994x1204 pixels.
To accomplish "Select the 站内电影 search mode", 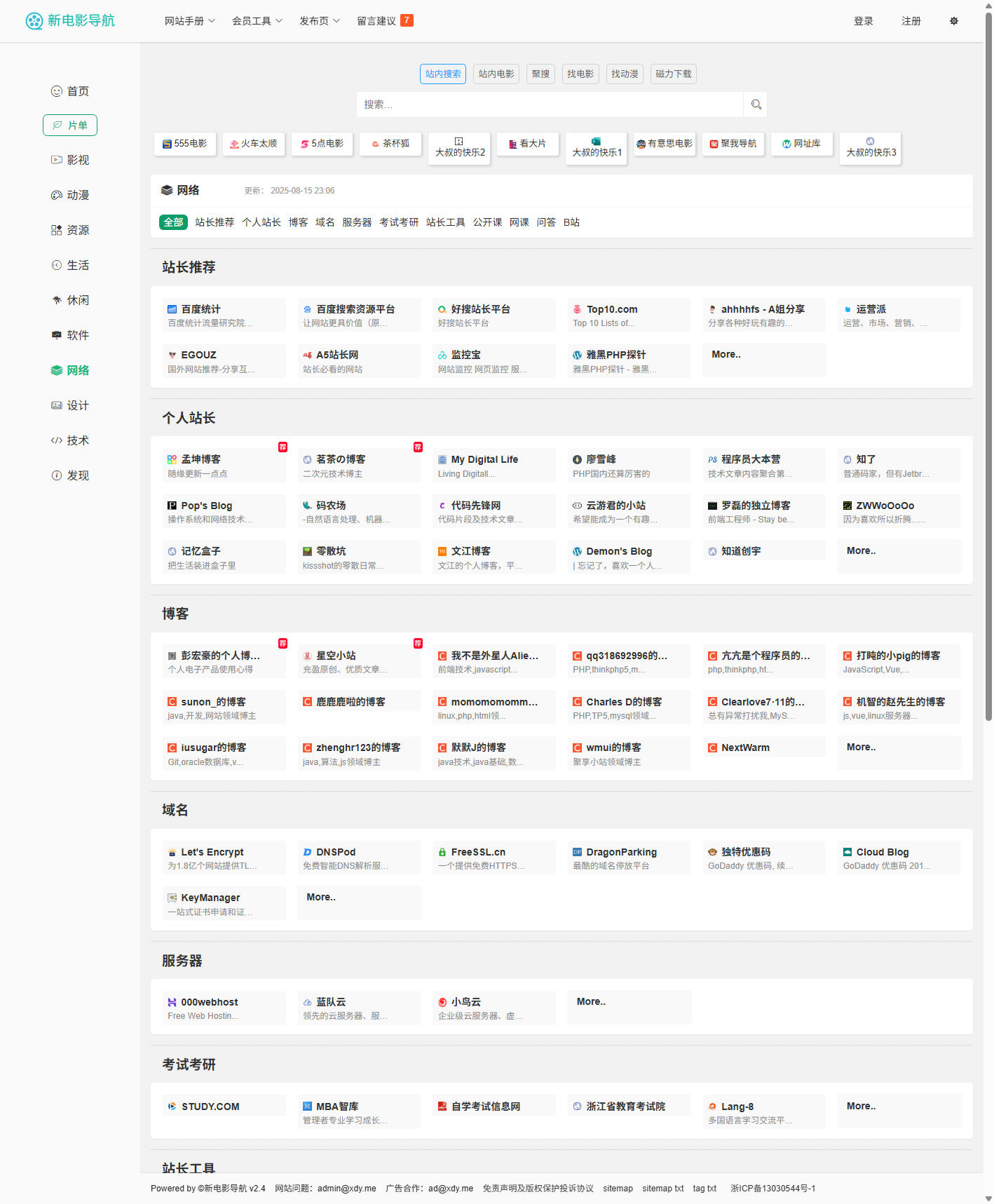I will click(x=496, y=74).
